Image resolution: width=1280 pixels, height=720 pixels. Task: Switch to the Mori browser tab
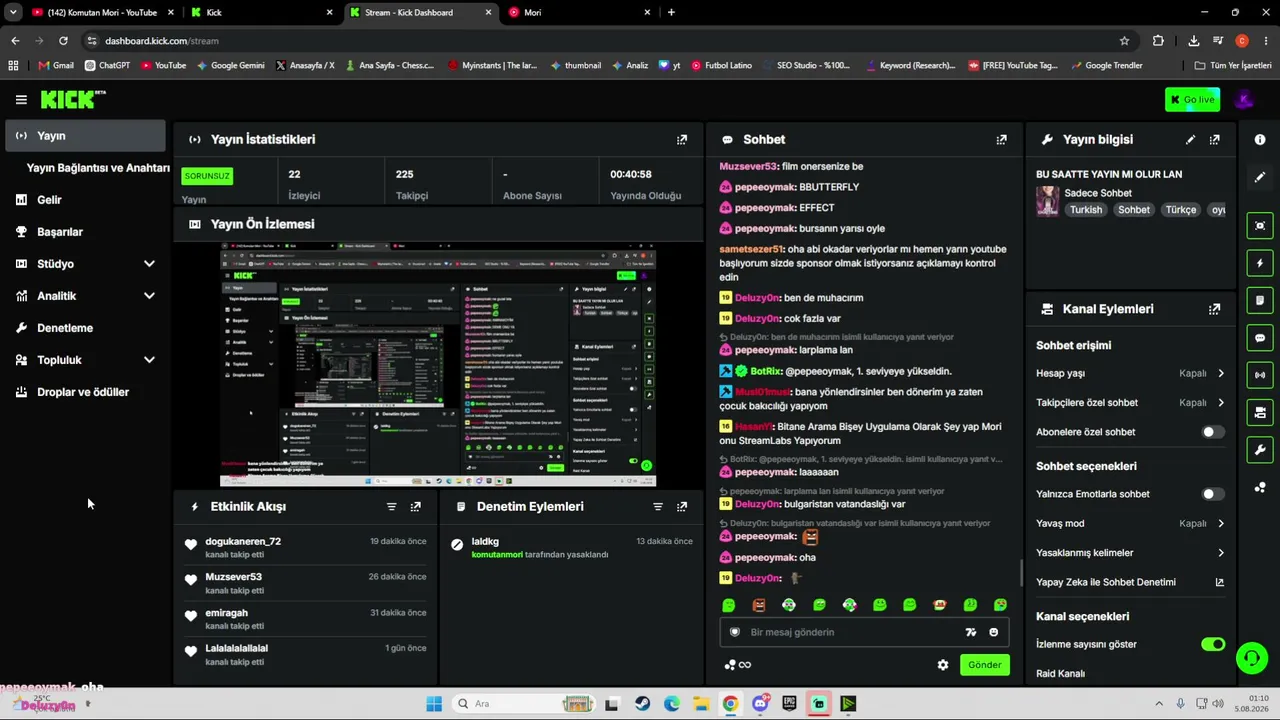tap(580, 13)
